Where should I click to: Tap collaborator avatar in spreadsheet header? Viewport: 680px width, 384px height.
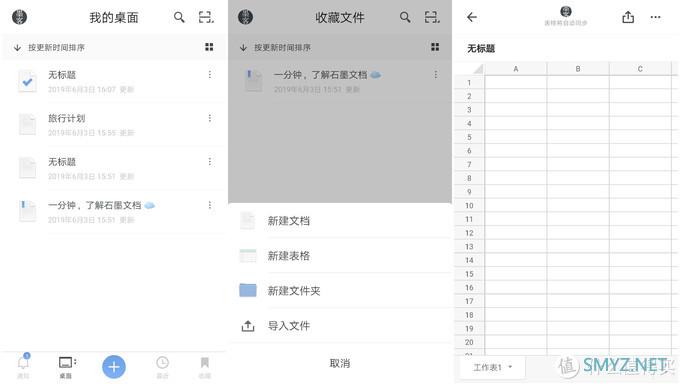[566, 12]
